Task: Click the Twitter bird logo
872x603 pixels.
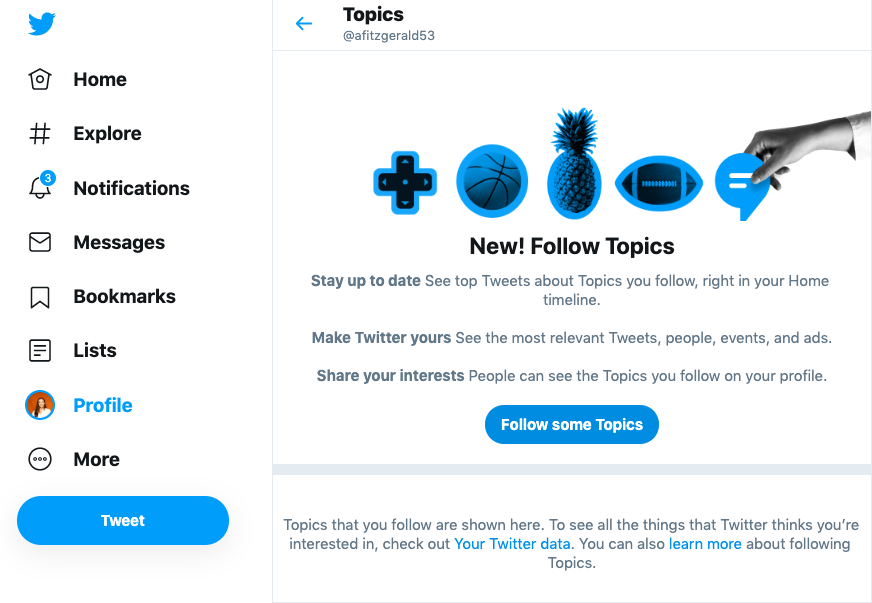Action: tap(42, 23)
